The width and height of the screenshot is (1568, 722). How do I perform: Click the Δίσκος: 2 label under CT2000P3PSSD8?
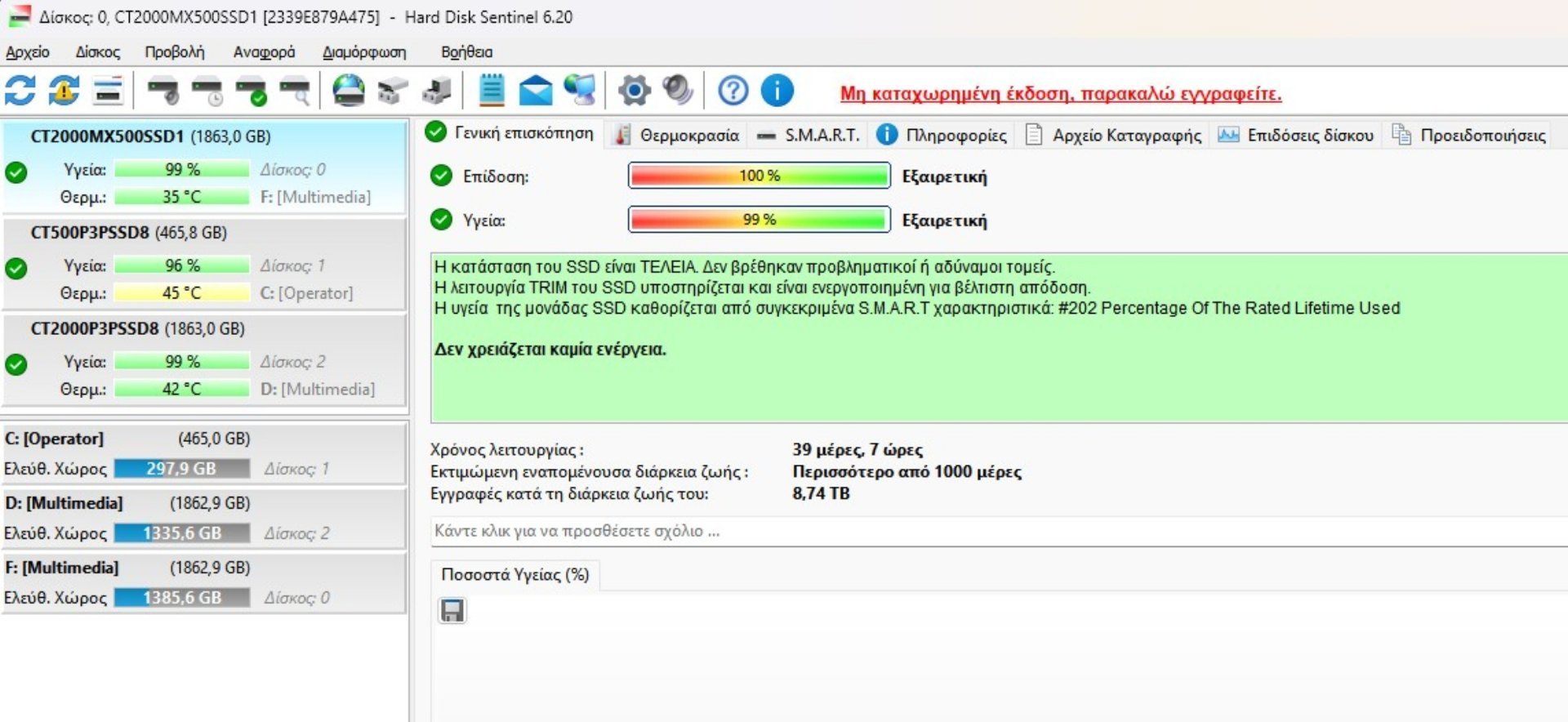(x=292, y=362)
